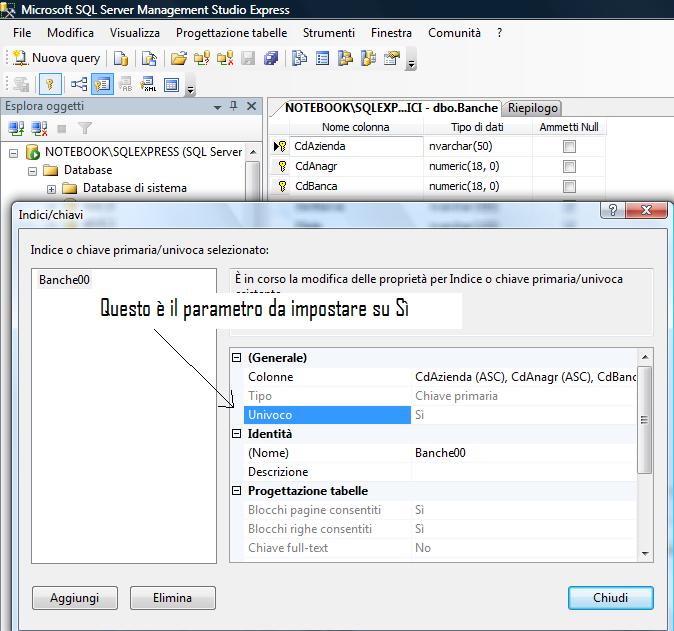Viewport: 674px width, 631px height.
Task: Click the Object Explorer tree scroll-up arrow
Action: click(x=253, y=152)
